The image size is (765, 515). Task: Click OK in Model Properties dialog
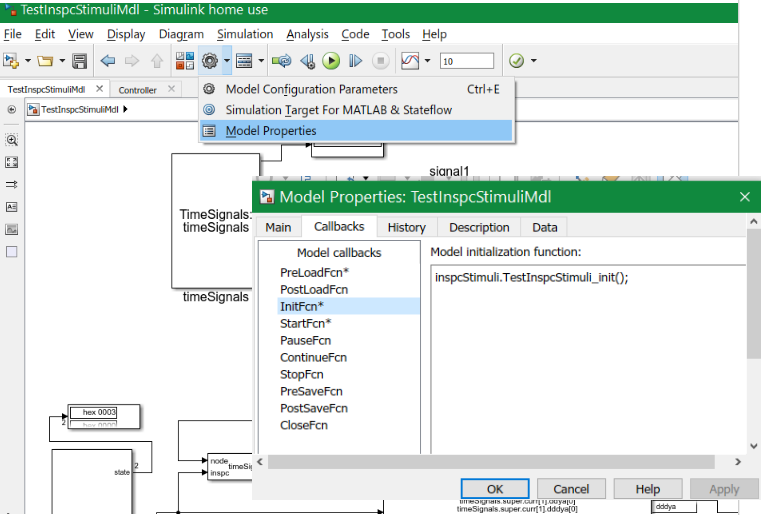[x=495, y=489]
